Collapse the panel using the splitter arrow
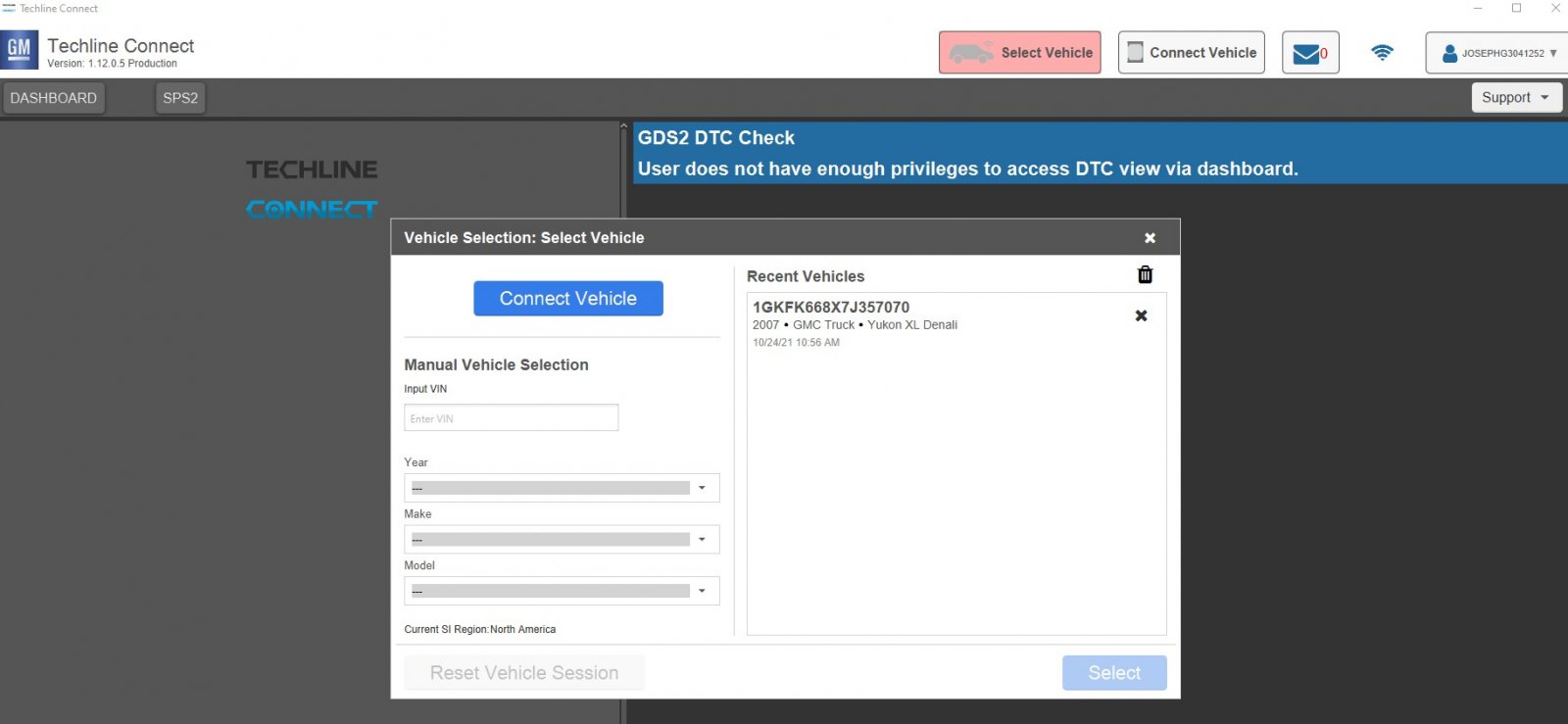Viewport: 1568px width, 724px height. point(623,126)
